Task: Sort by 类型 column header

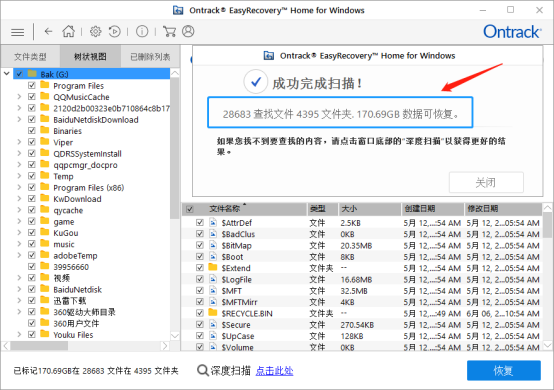Action: coord(323,209)
